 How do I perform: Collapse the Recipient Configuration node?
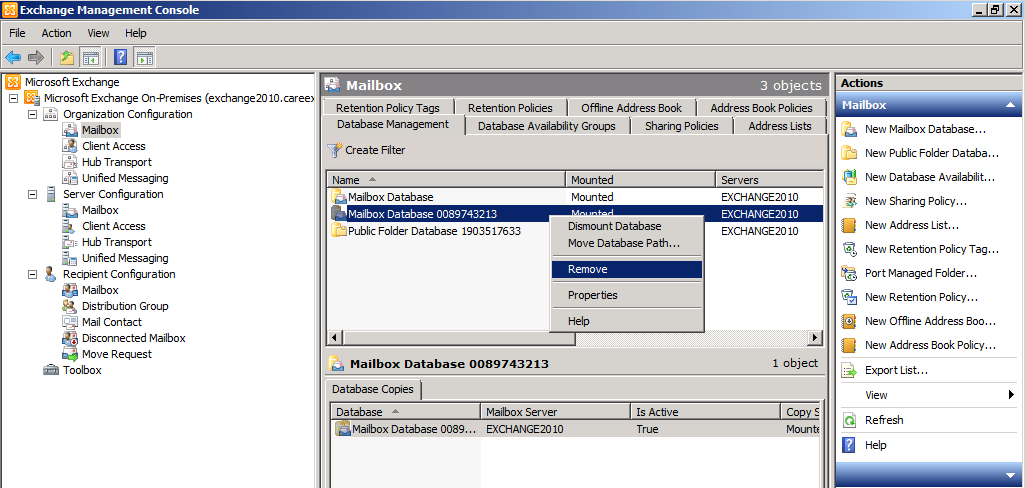[x=31, y=274]
